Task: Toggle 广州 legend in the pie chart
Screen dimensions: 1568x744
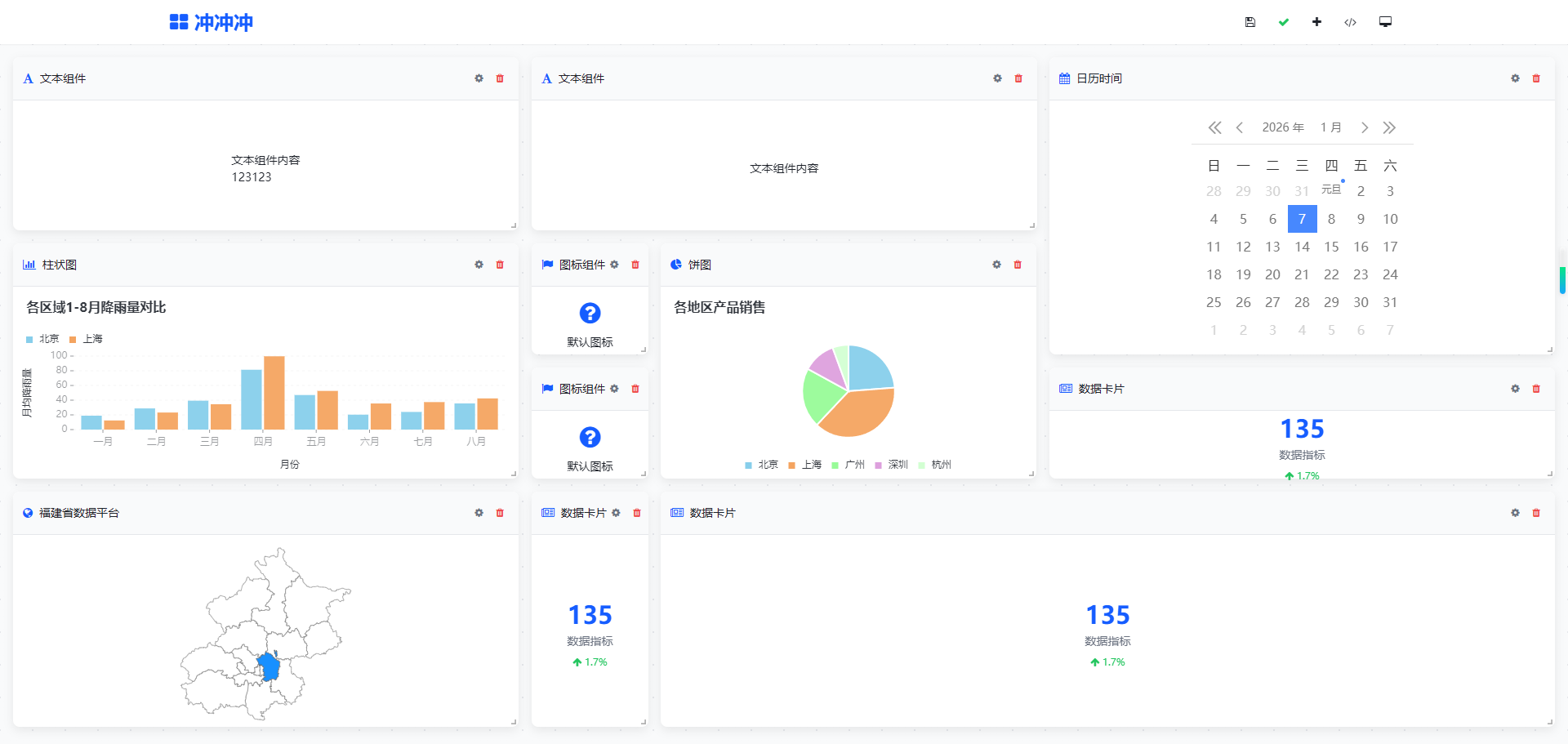Action: tap(849, 465)
